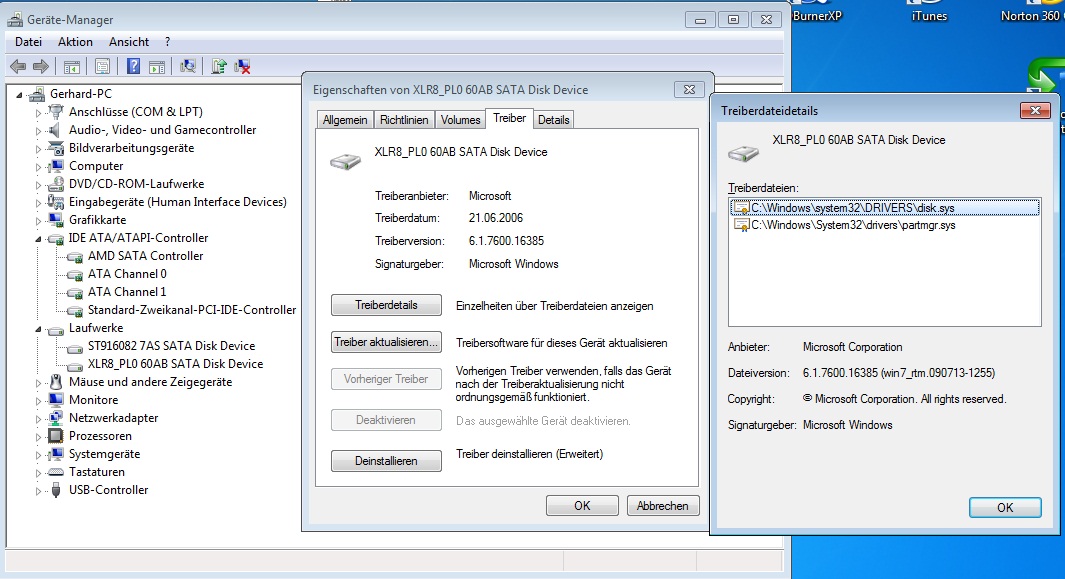Scan for hardware changes via toolbar icon
This screenshot has width=1065, height=579.
(x=188, y=67)
